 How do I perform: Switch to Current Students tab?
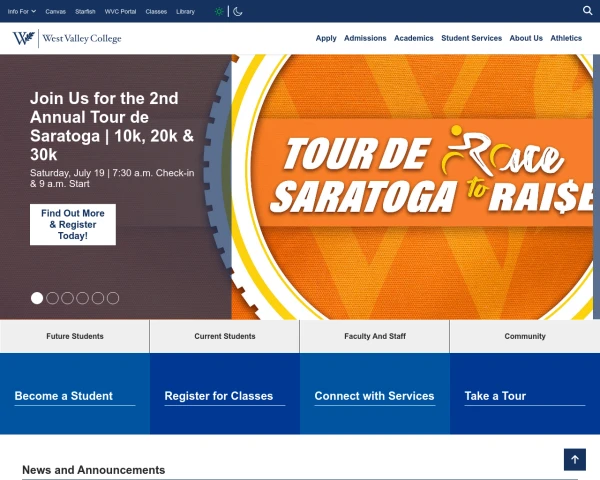tap(225, 336)
